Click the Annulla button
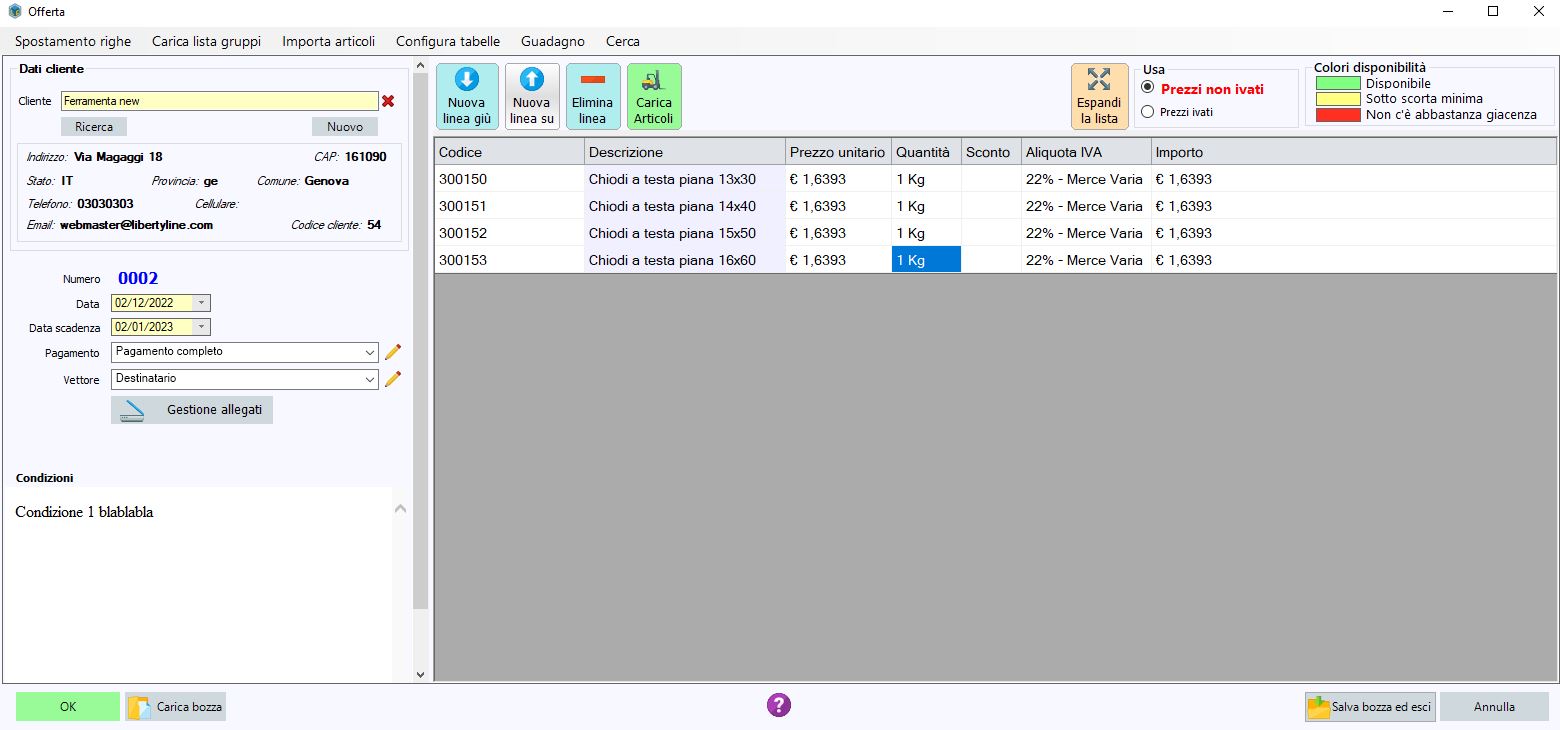Screen dimensions: 1560x730 coord(1494,707)
